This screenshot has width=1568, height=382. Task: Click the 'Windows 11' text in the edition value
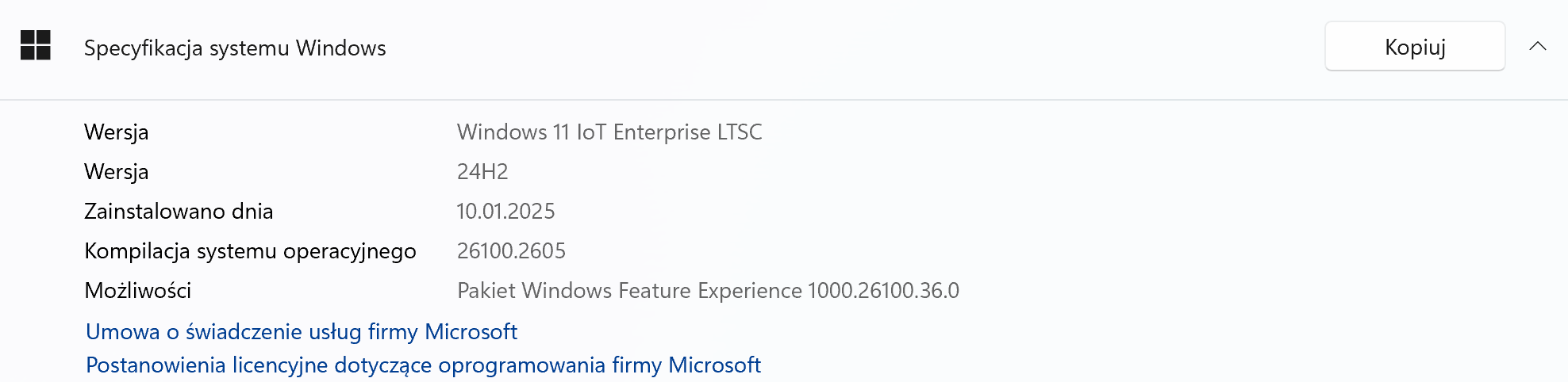513,132
